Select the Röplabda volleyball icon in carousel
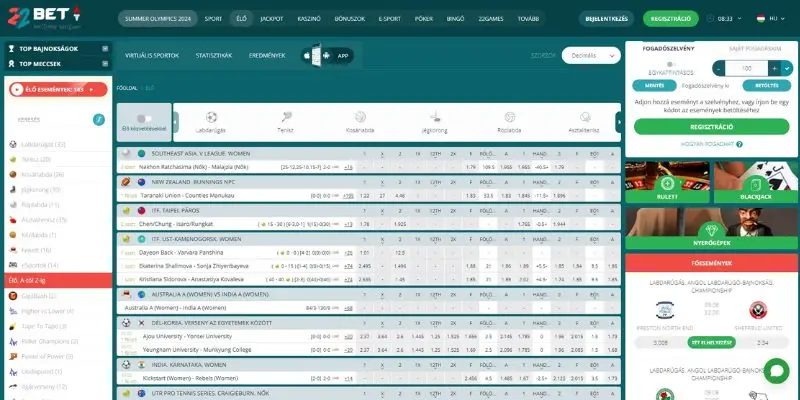 (509, 117)
